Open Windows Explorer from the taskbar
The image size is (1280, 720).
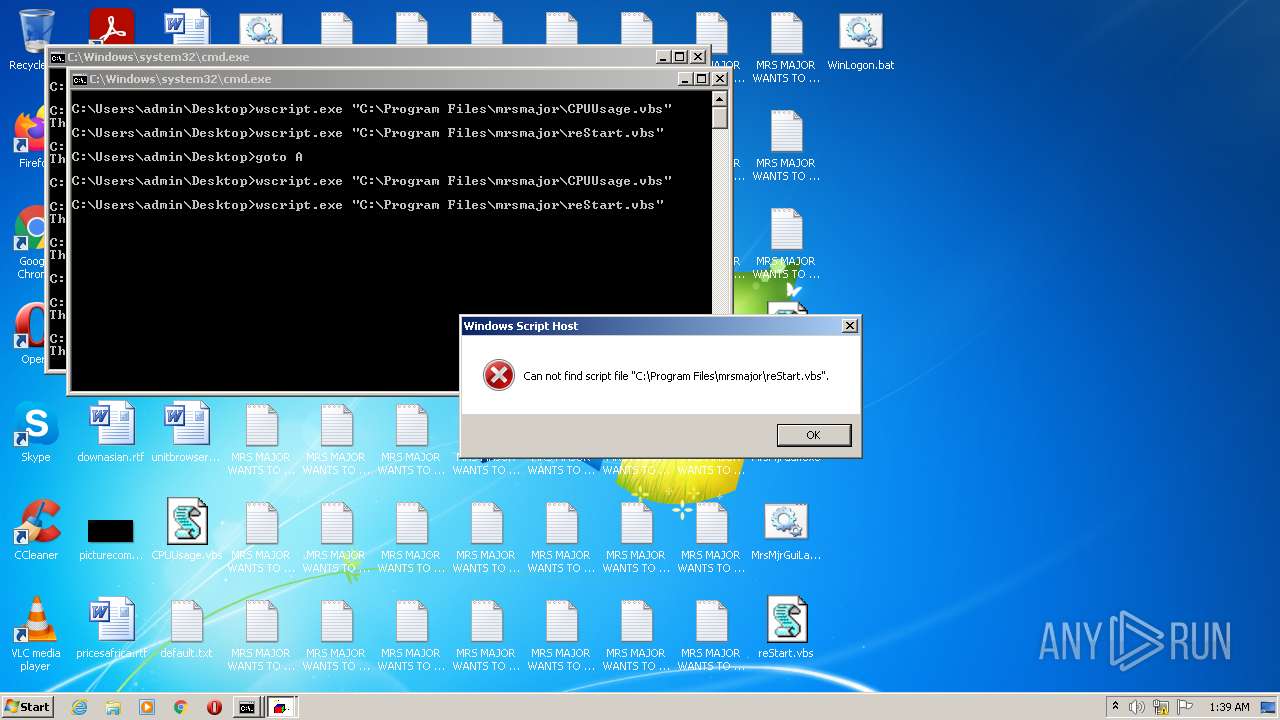pyautogui.click(x=113, y=707)
